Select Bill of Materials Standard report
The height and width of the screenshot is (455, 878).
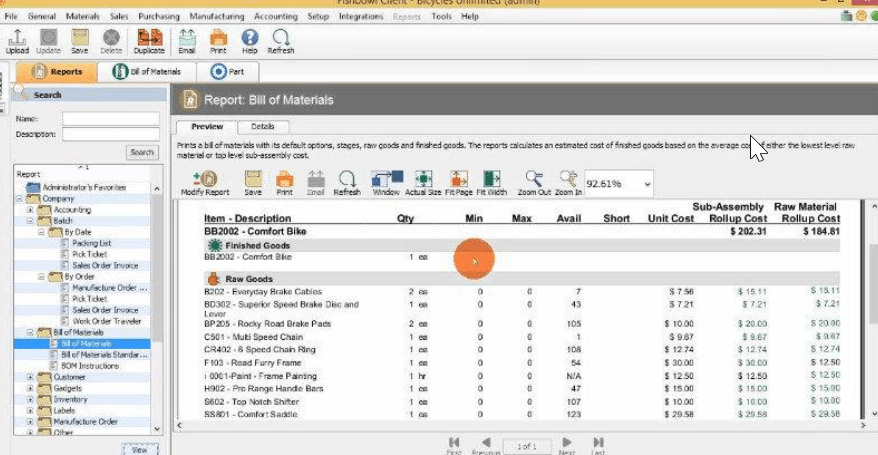click(x=104, y=355)
